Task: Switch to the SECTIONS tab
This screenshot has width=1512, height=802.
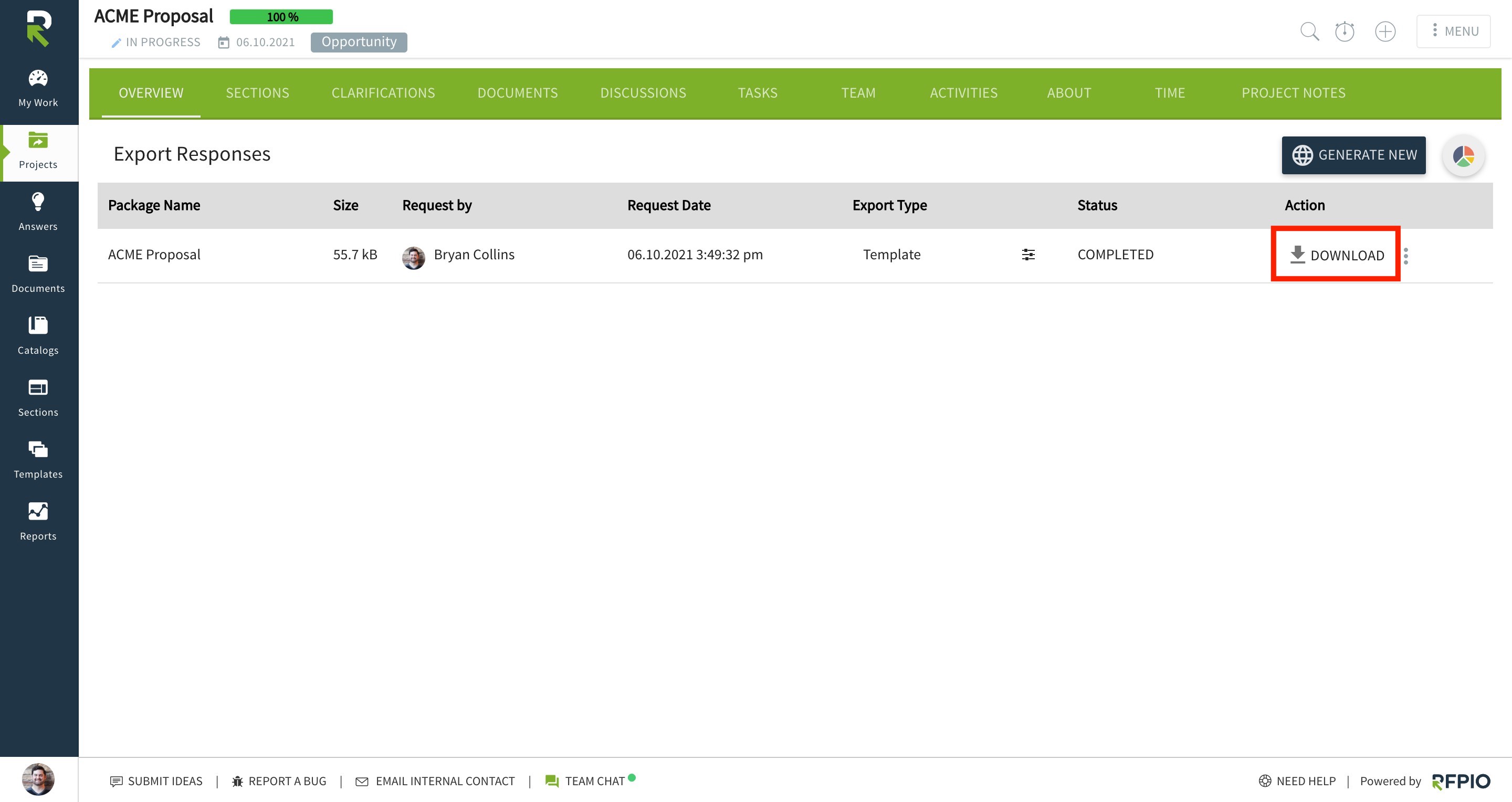Action: coord(257,93)
